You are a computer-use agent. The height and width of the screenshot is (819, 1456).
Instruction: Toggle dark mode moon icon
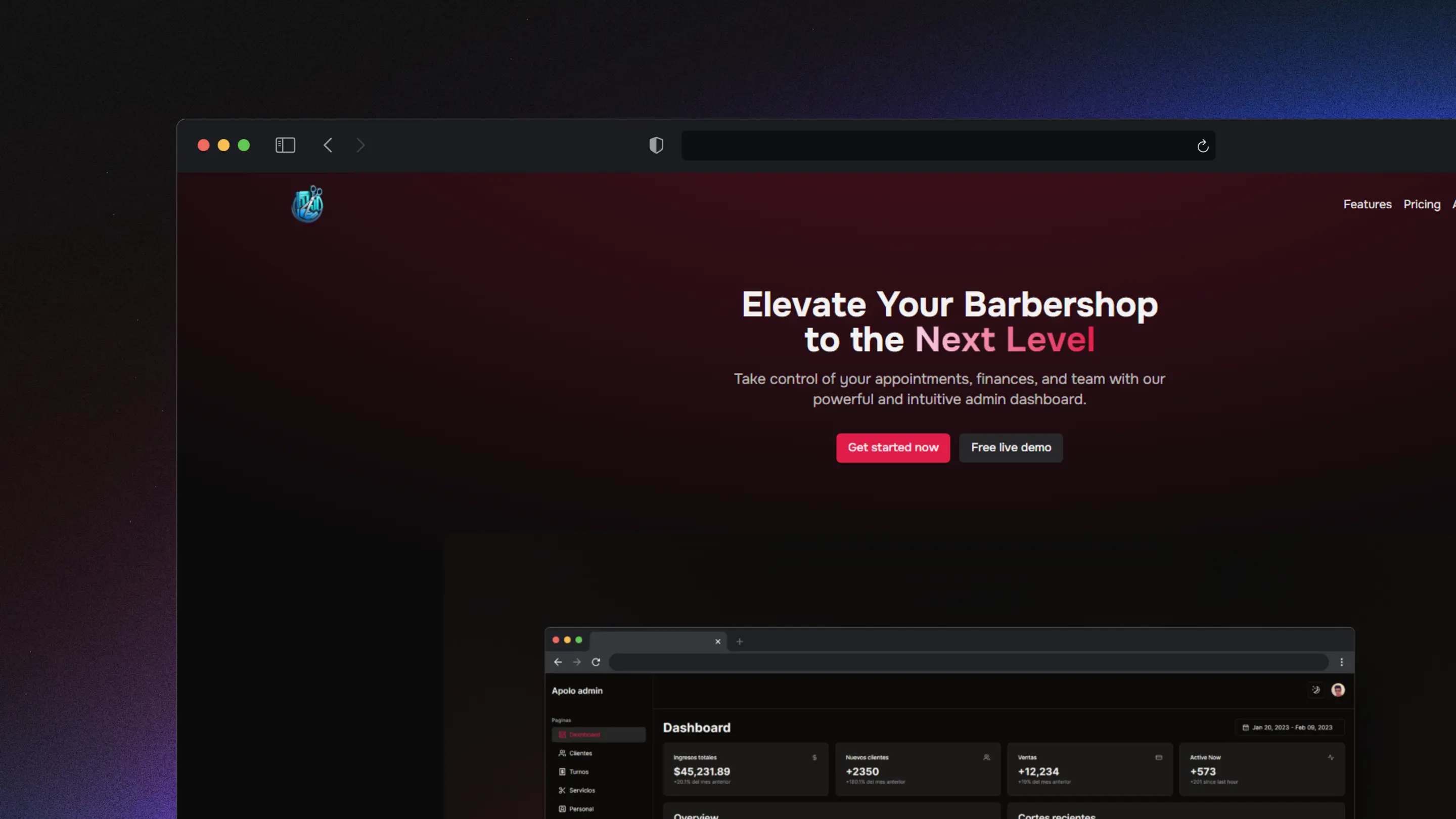[x=1316, y=690]
